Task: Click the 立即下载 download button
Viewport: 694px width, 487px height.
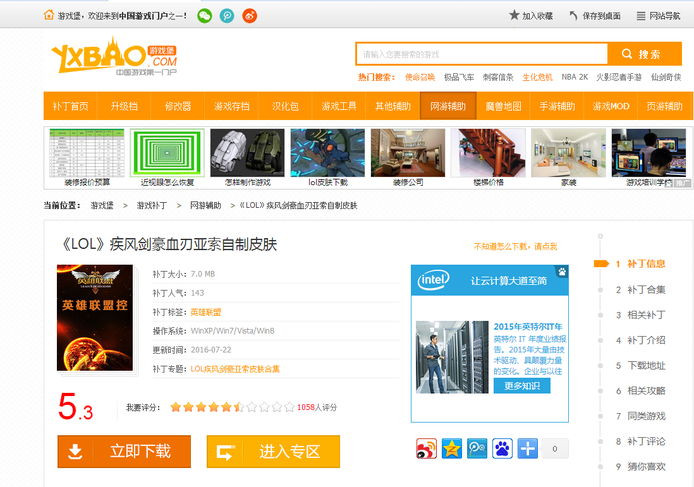Action: pos(124,452)
